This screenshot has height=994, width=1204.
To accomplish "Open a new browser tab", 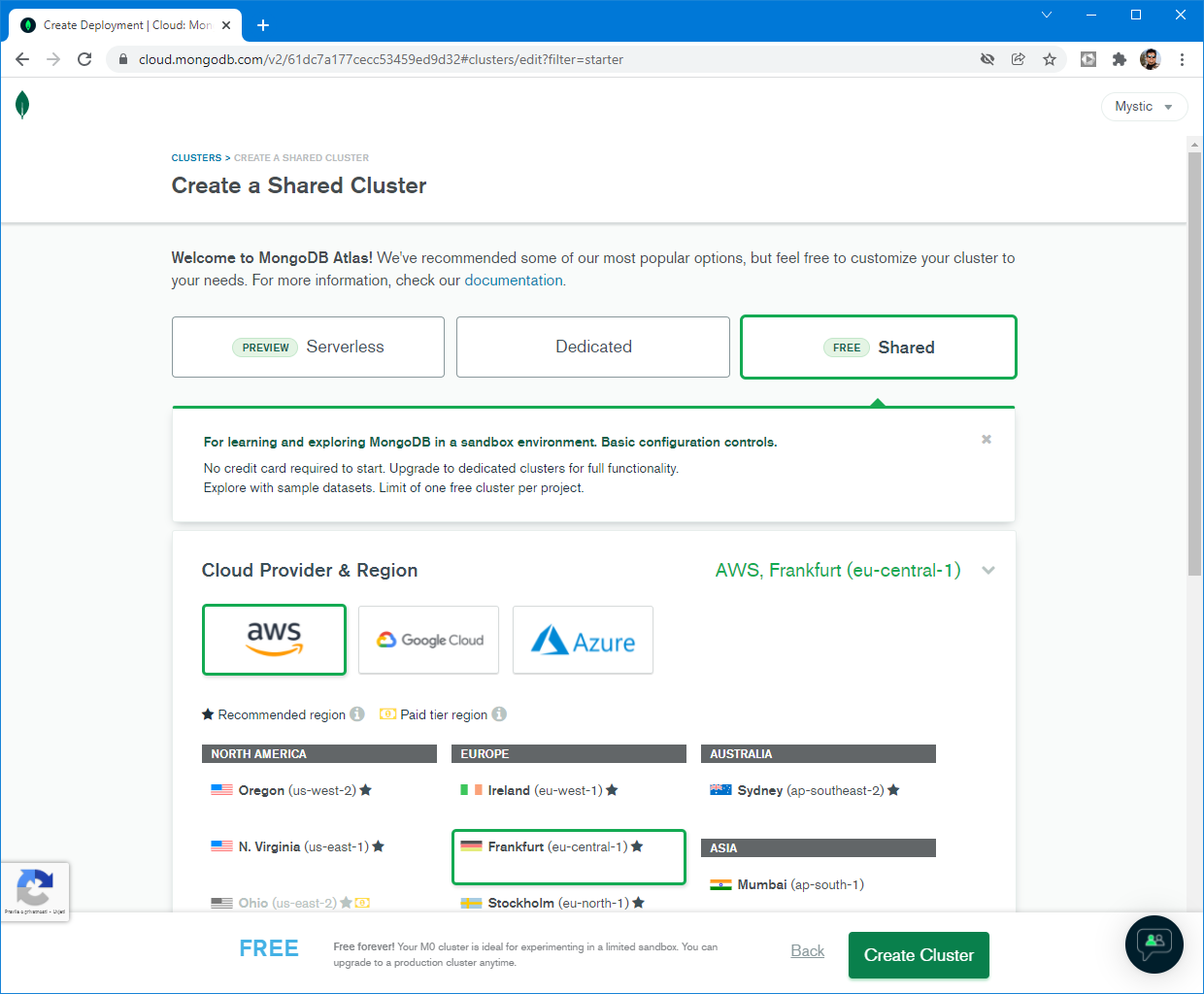I will click(x=263, y=25).
